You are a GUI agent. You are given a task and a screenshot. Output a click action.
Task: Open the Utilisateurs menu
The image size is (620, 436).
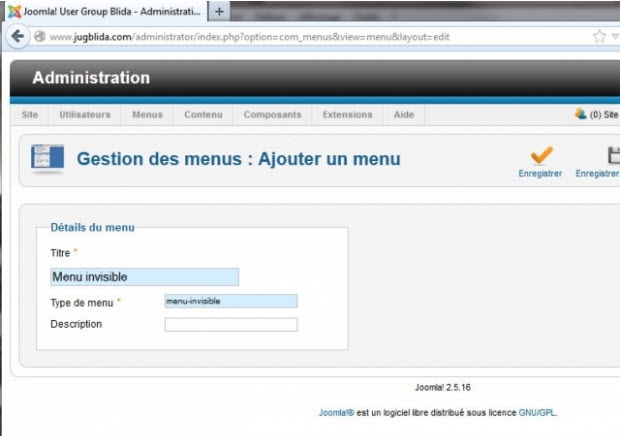point(85,115)
